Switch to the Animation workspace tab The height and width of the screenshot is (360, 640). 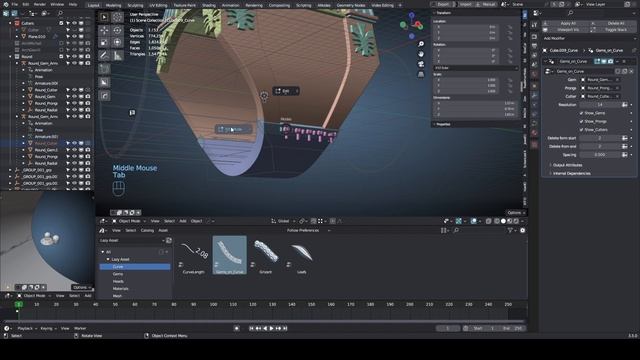(230, 5)
